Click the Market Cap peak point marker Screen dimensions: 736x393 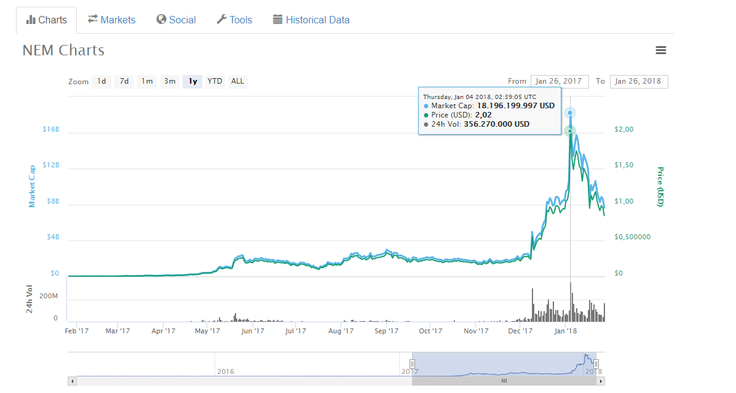[570, 113]
